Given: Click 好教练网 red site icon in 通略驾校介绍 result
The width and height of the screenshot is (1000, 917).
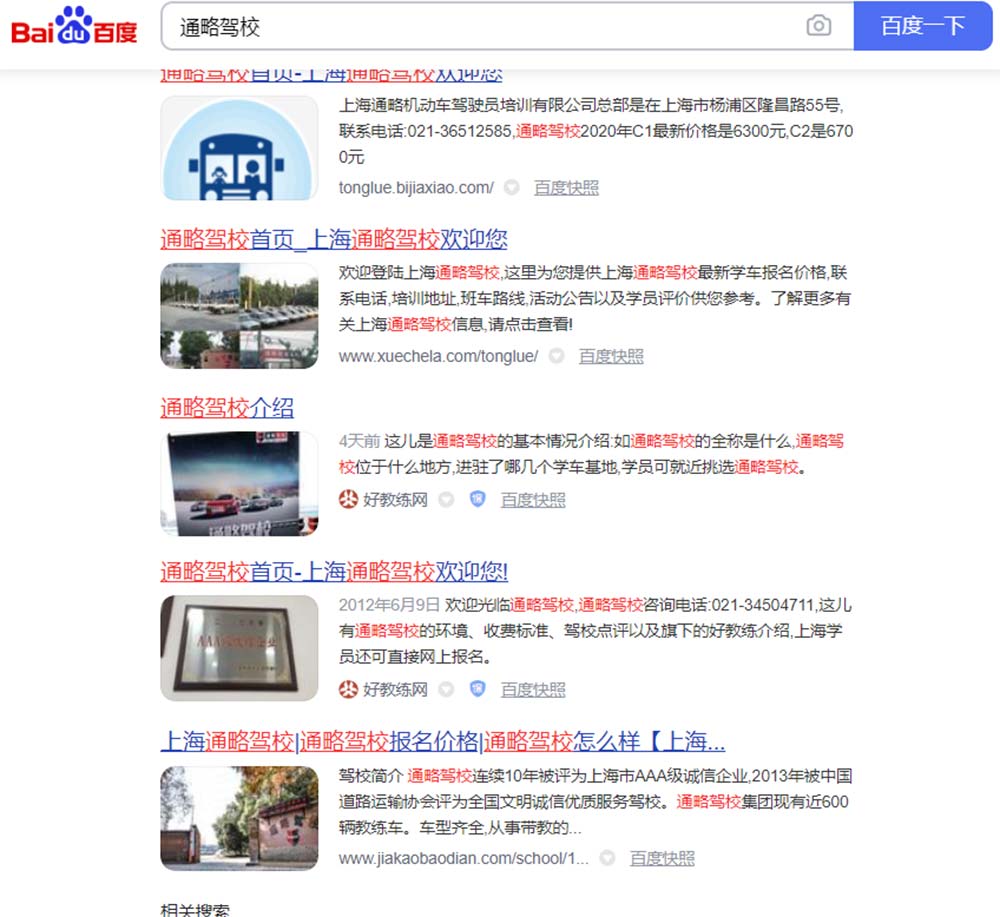Looking at the screenshot, I should tap(348, 499).
